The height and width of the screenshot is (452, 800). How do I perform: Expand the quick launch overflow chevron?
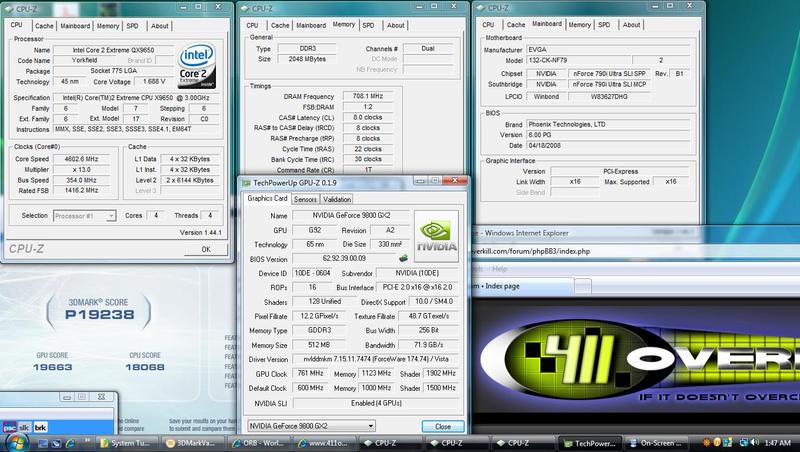[x=87, y=439]
